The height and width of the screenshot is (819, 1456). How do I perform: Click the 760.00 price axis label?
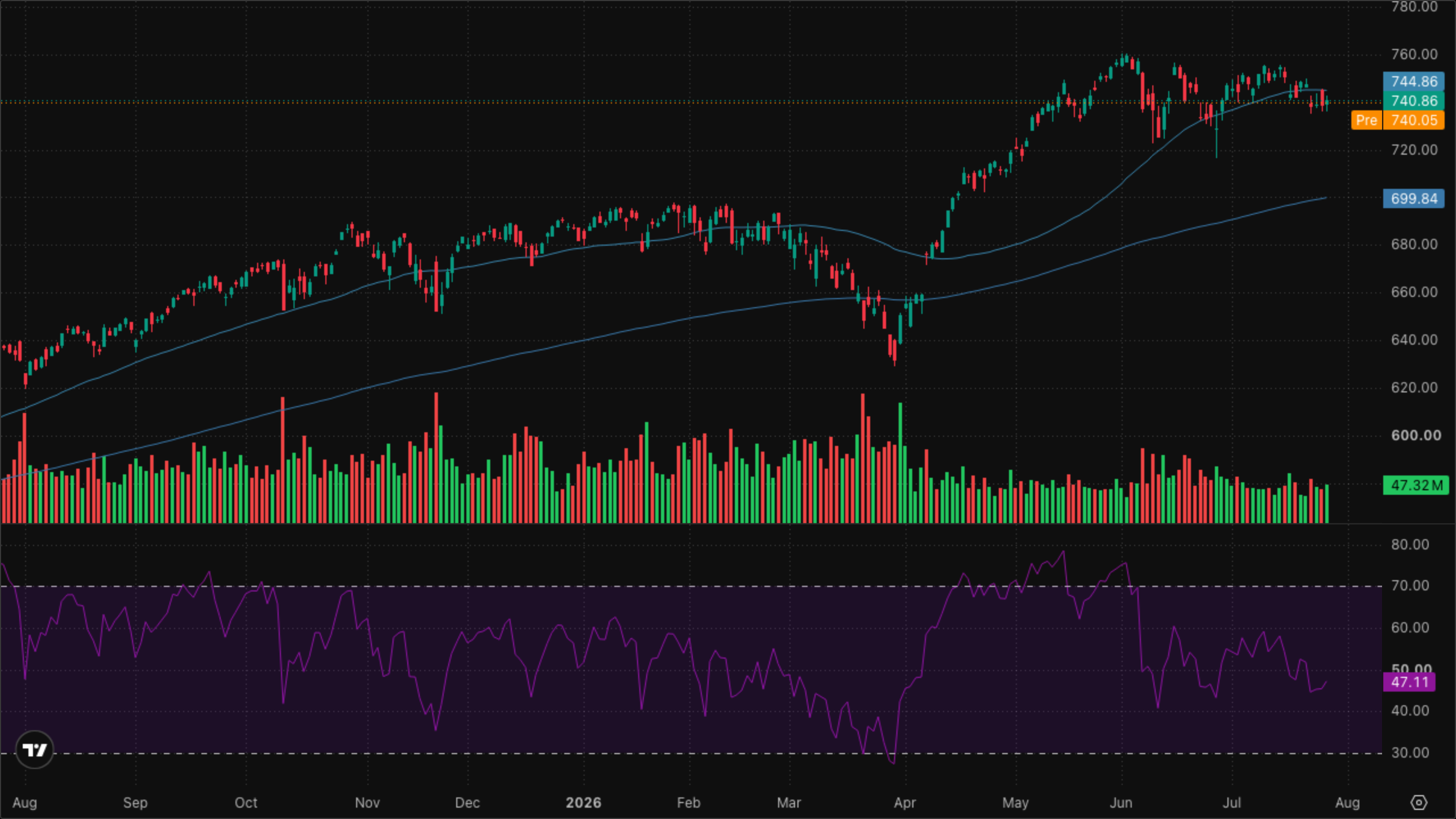[x=1414, y=54]
